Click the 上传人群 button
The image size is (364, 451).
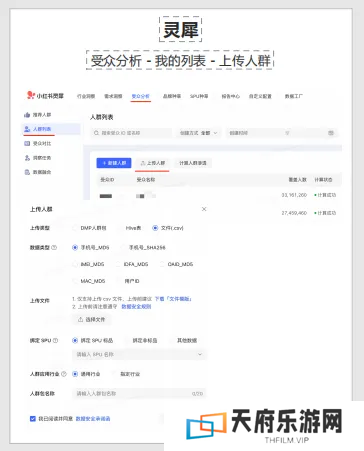click(152, 163)
